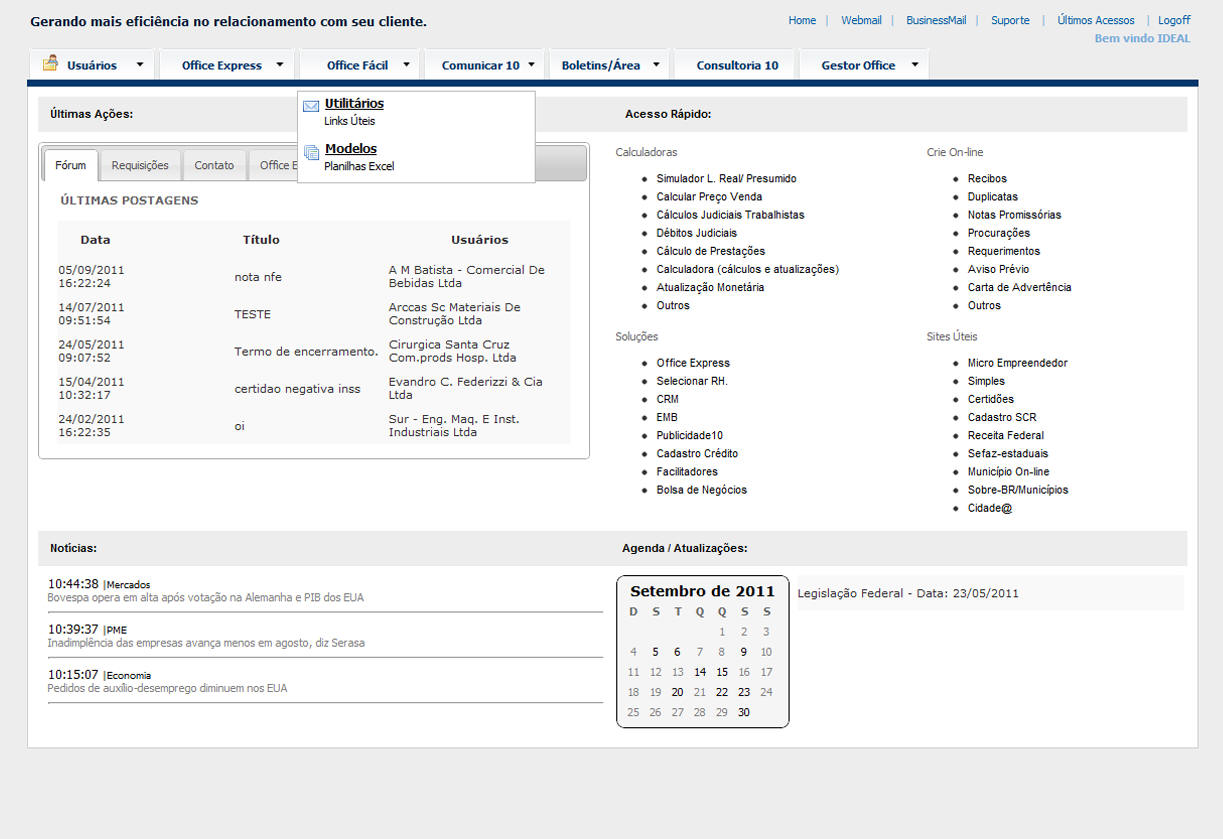Select Cálculos Judiciais Trabalhistas
Screen dimensions: 1223x839
tap(730, 215)
